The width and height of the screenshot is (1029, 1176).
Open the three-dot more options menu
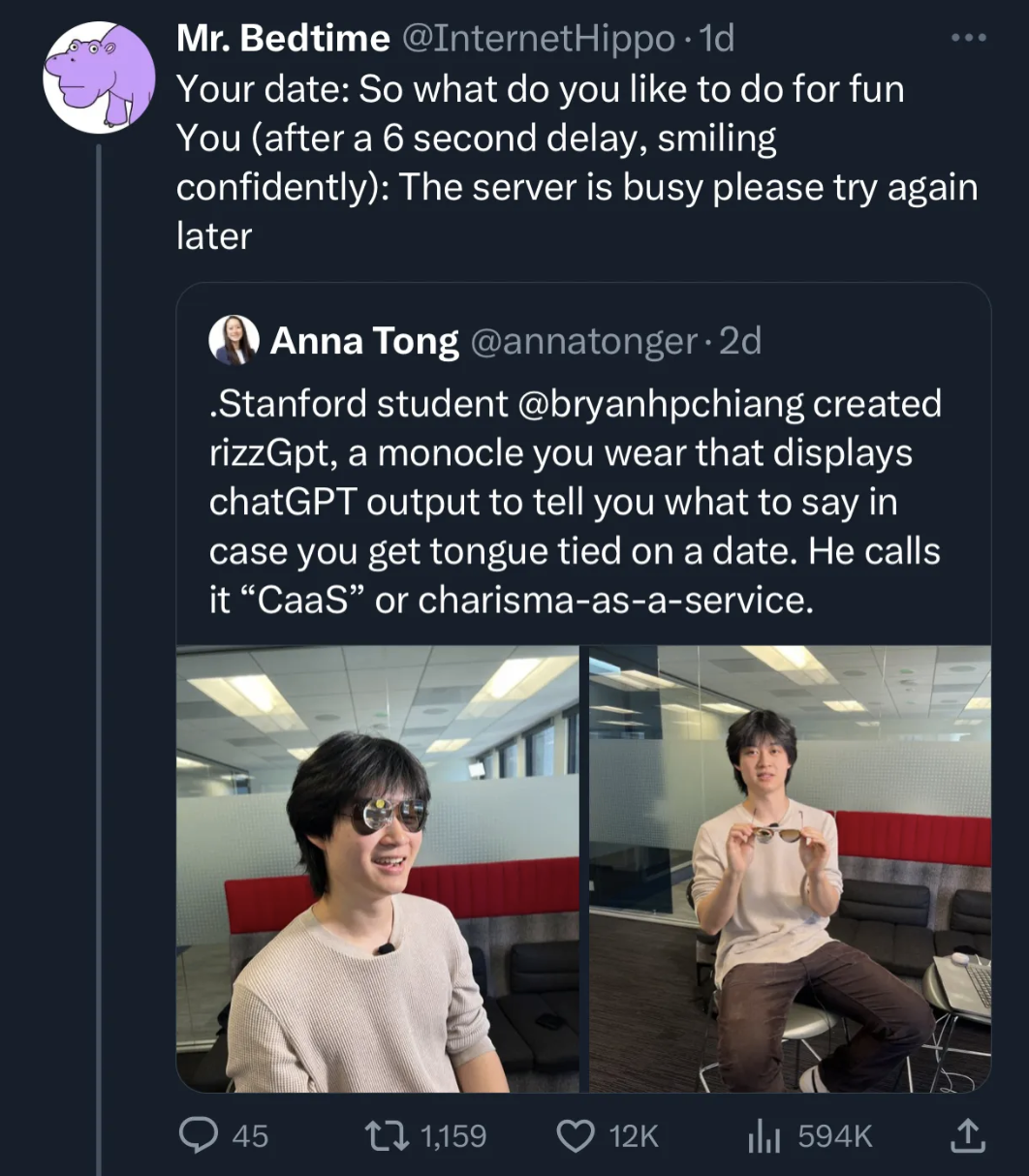click(x=968, y=39)
